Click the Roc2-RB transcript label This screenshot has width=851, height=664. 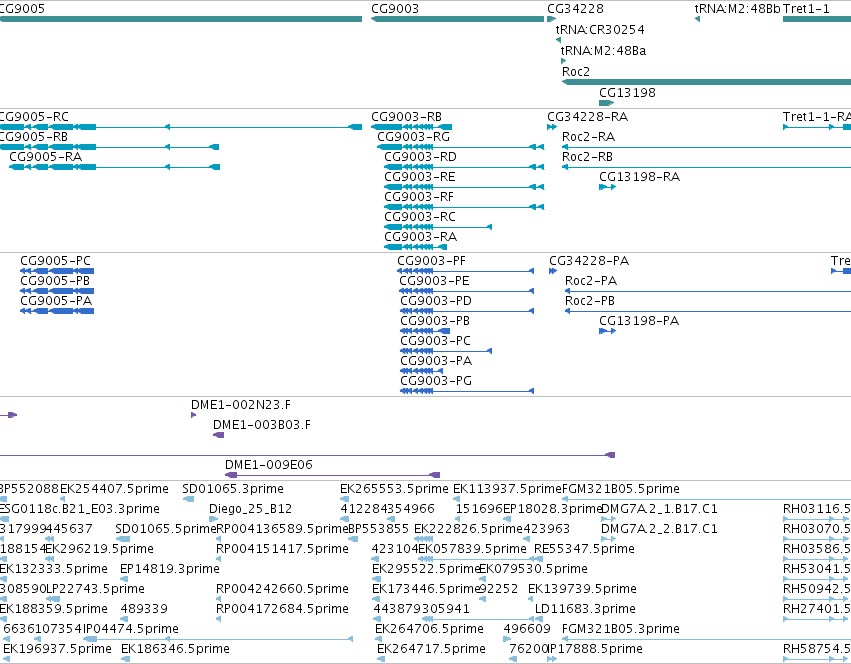587,156
